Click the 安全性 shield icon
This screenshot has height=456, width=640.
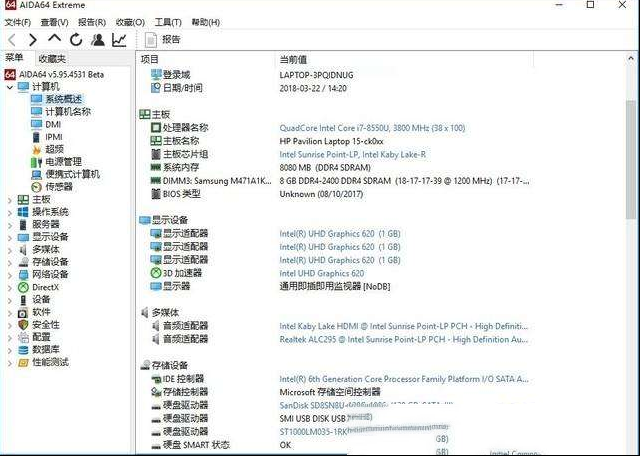pos(23,325)
